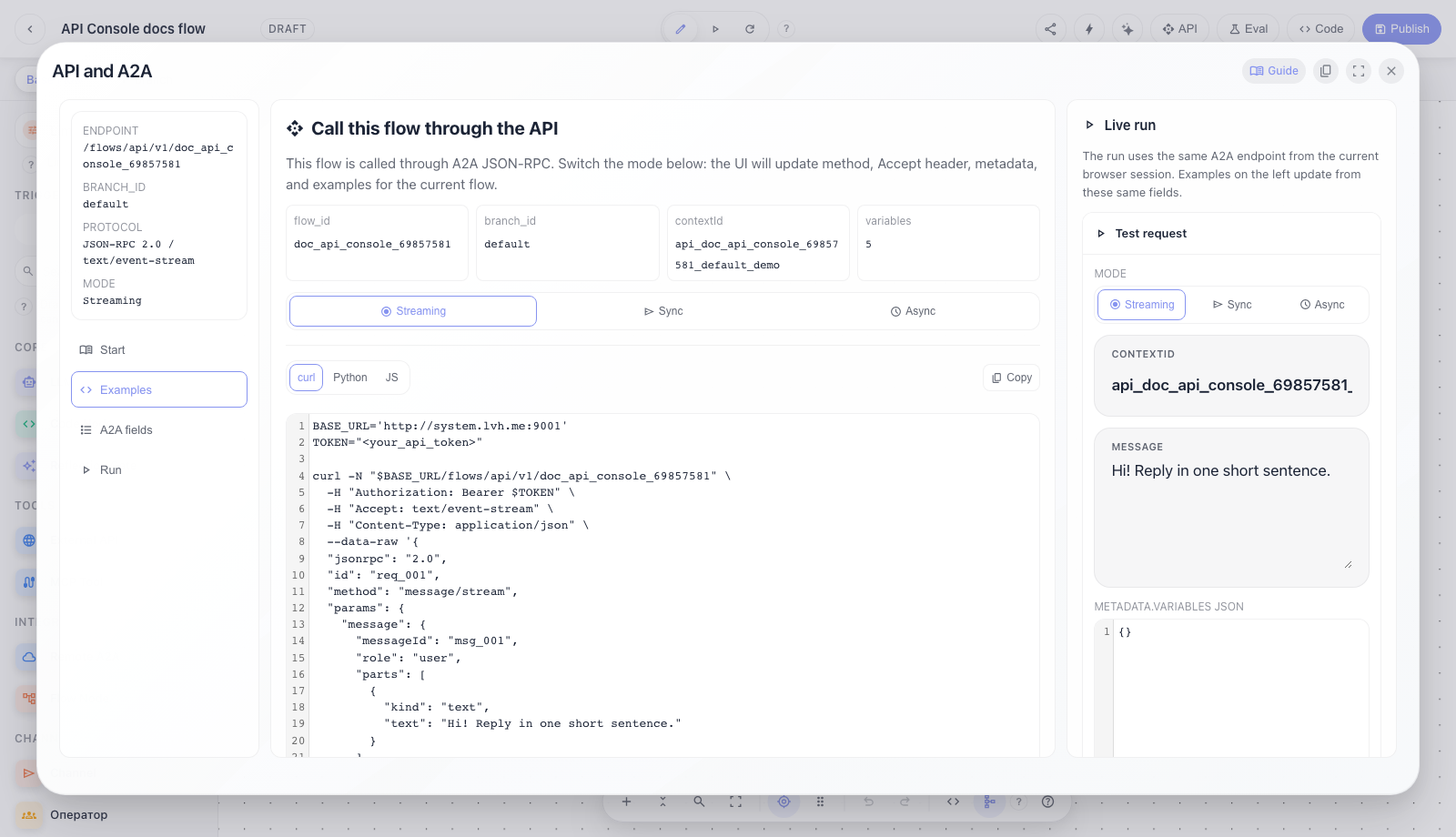Image resolution: width=1456 pixels, height=837 pixels.
Task: Open the top toolbar help question mark
Action: tap(786, 29)
